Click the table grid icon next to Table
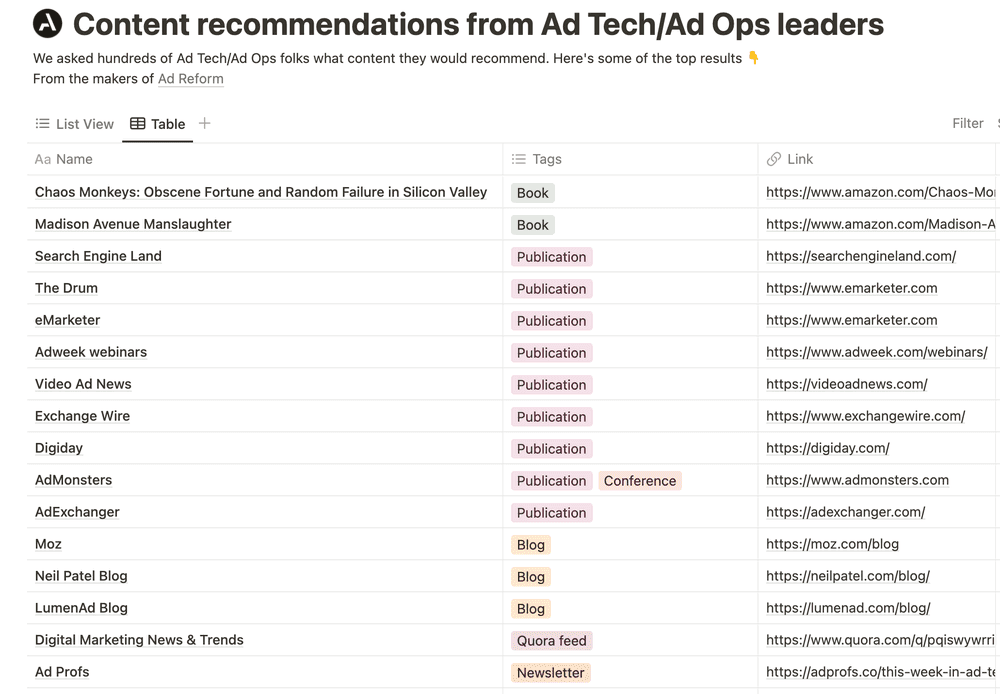Screen dimensions: 1000x694 (x=137, y=124)
